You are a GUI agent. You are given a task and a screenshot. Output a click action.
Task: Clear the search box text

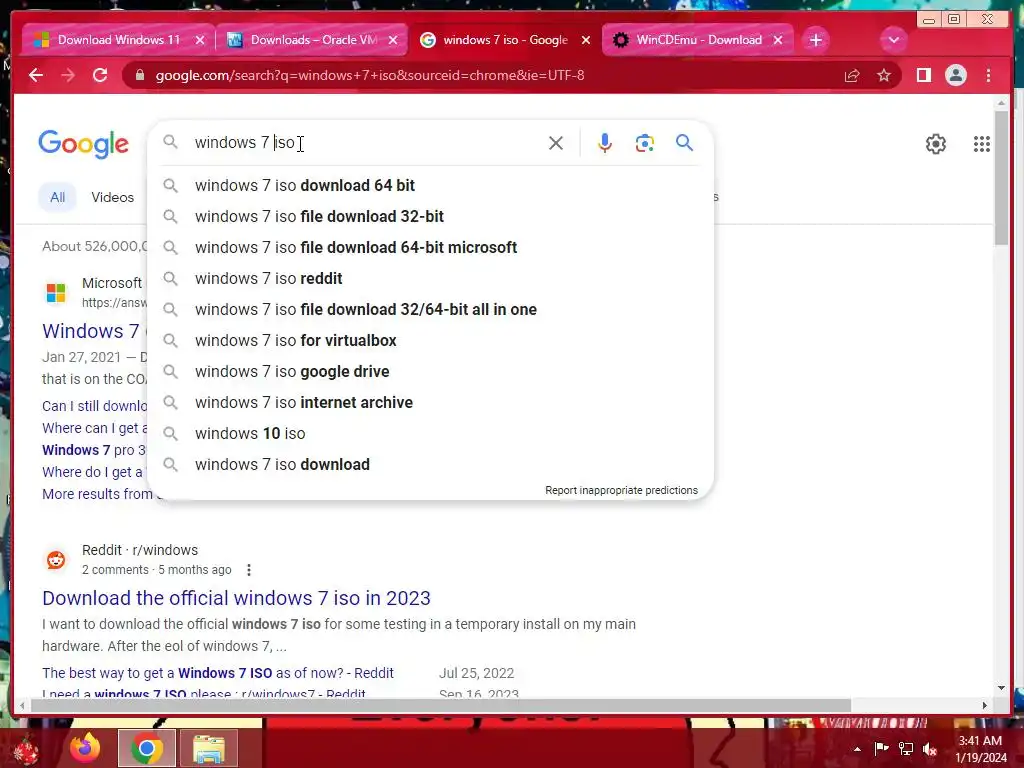pos(556,143)
